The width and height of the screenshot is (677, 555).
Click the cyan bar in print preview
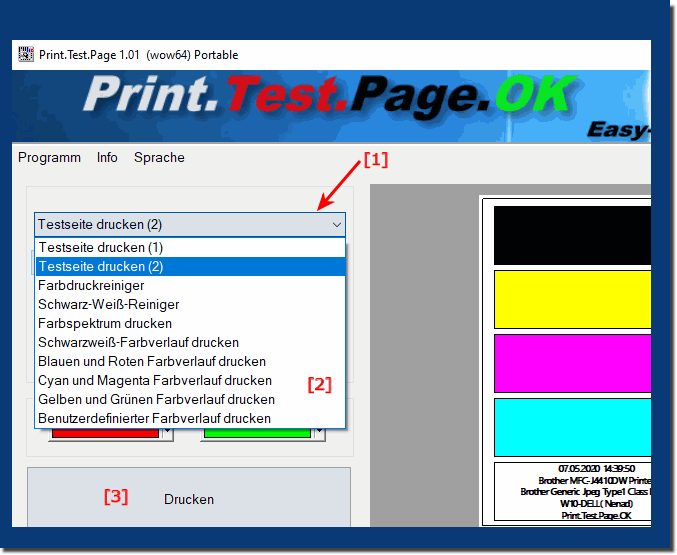pos(572,427)
